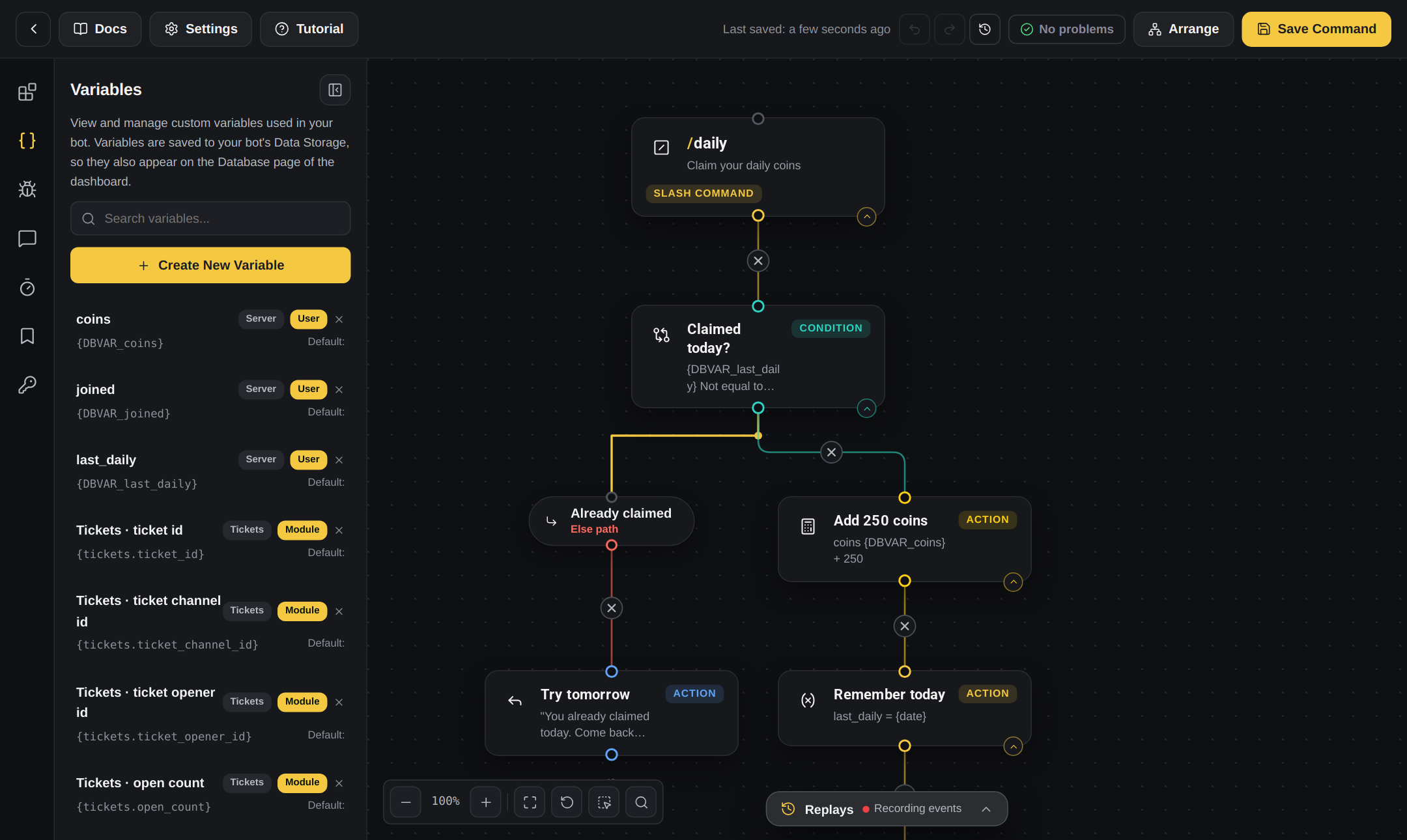1407x840 pixels.
Task: Select the Try tomorrow action node
Action: coord(612,713)
